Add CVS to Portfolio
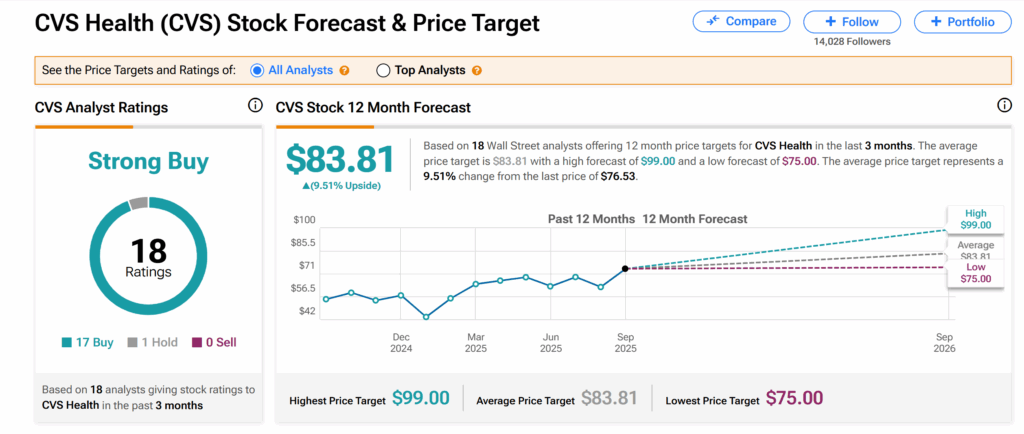 coord(963,22)
